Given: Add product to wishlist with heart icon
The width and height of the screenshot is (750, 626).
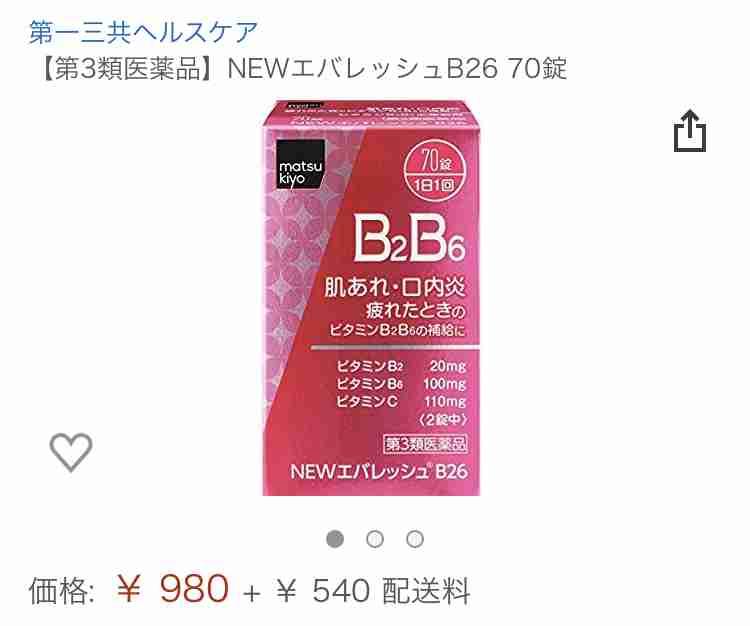Looking at the screenshot, I should pyautogui.click(x=71, y=452).
